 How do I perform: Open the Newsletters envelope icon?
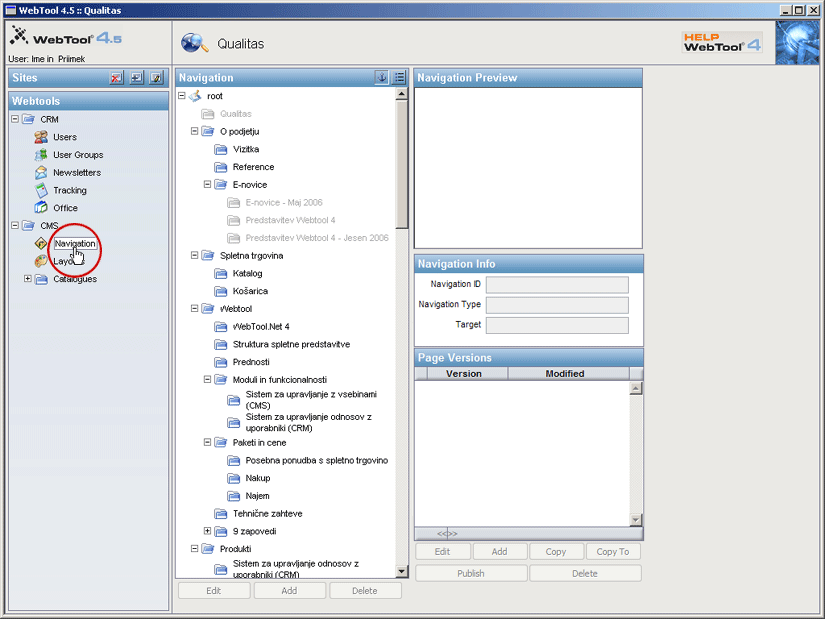(41, 173)
